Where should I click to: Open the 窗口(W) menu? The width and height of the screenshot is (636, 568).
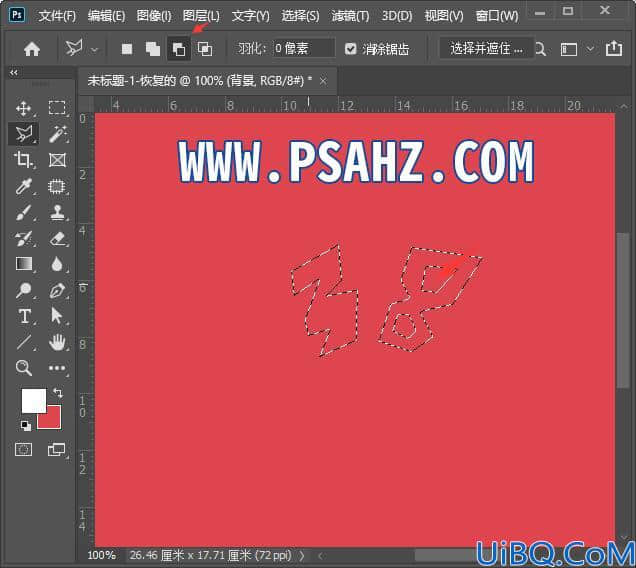tap(497, 16)
